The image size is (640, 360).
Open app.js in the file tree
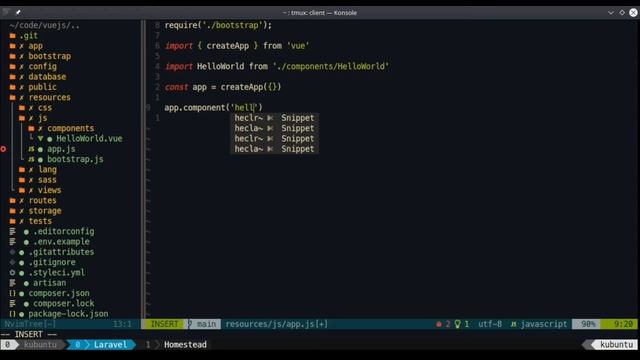point(61,149)
